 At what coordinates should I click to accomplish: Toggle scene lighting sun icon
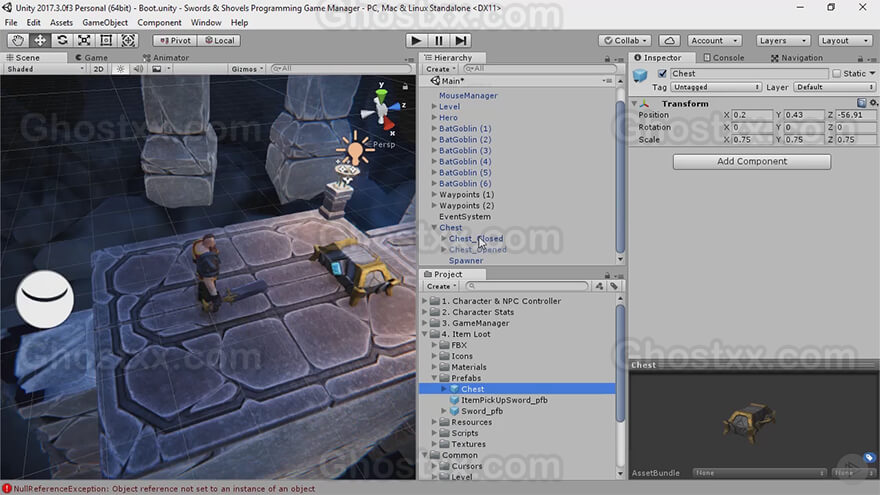[x=120, y=68]
